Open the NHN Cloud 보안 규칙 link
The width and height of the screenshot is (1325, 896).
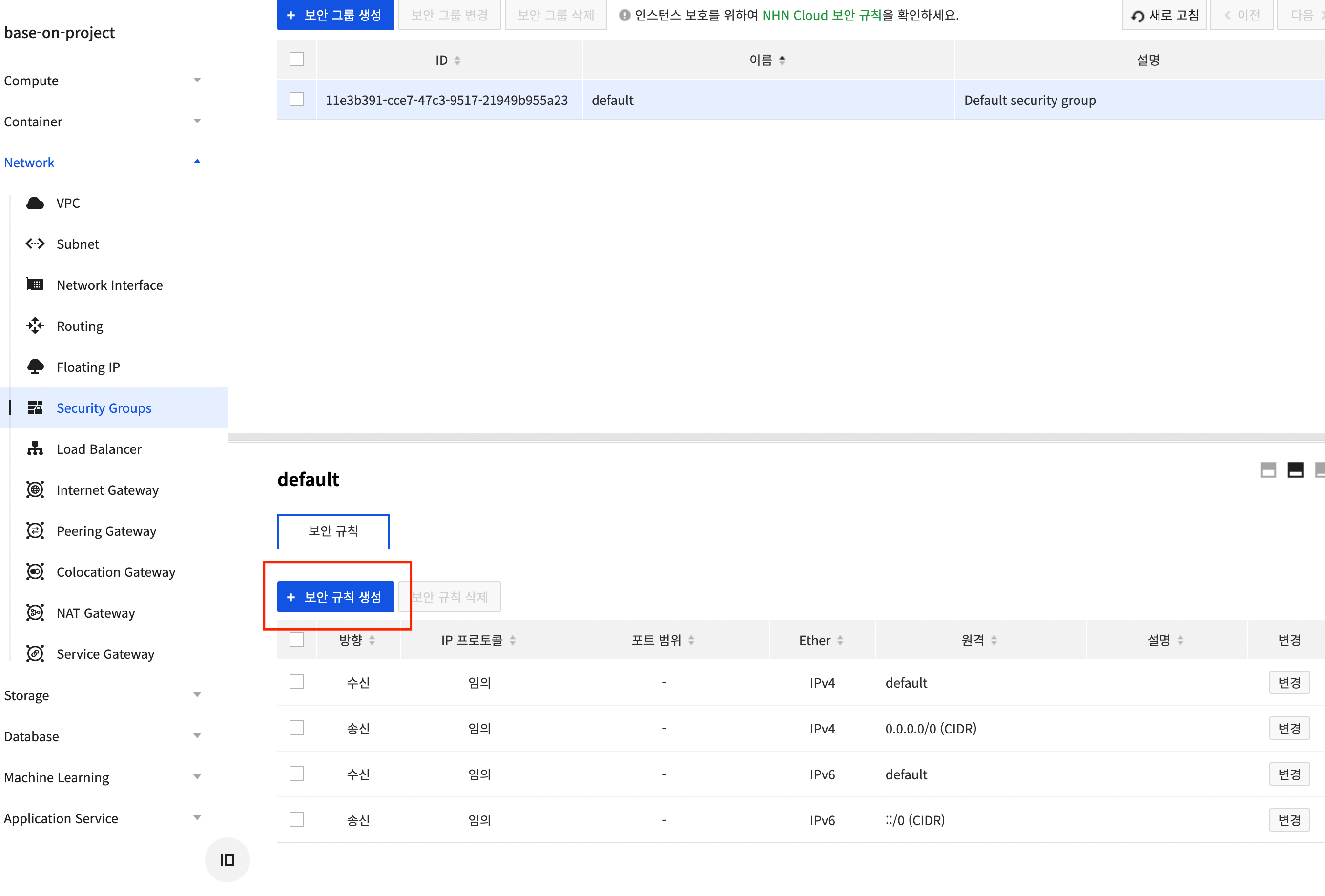point(821,16)
